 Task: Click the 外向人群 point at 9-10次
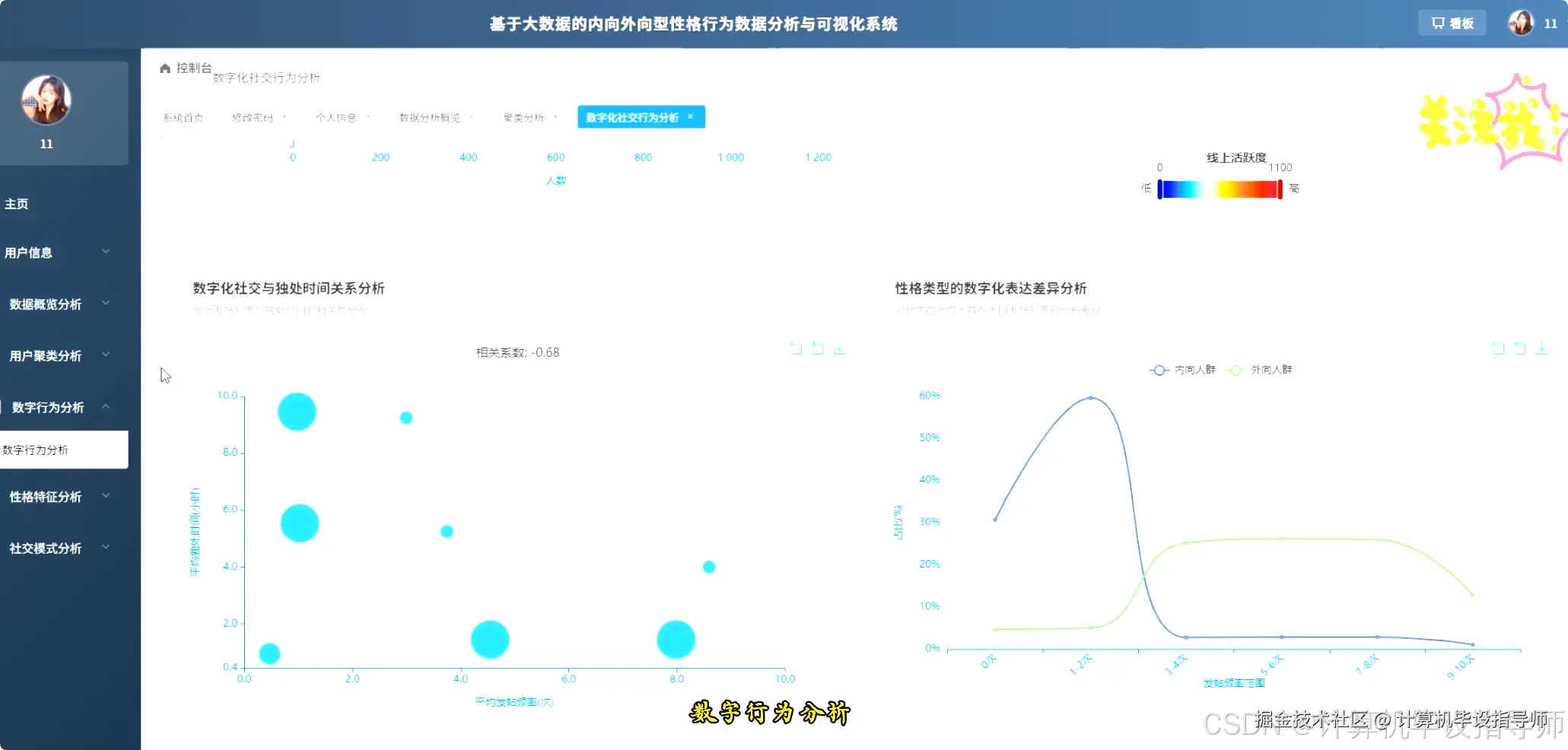point(1473,595)
